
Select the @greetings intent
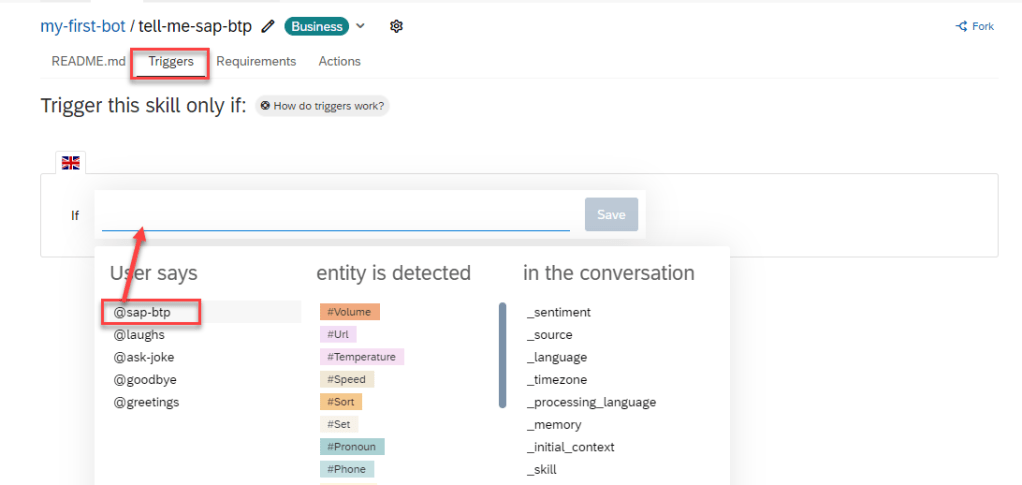tap(146, 402)
